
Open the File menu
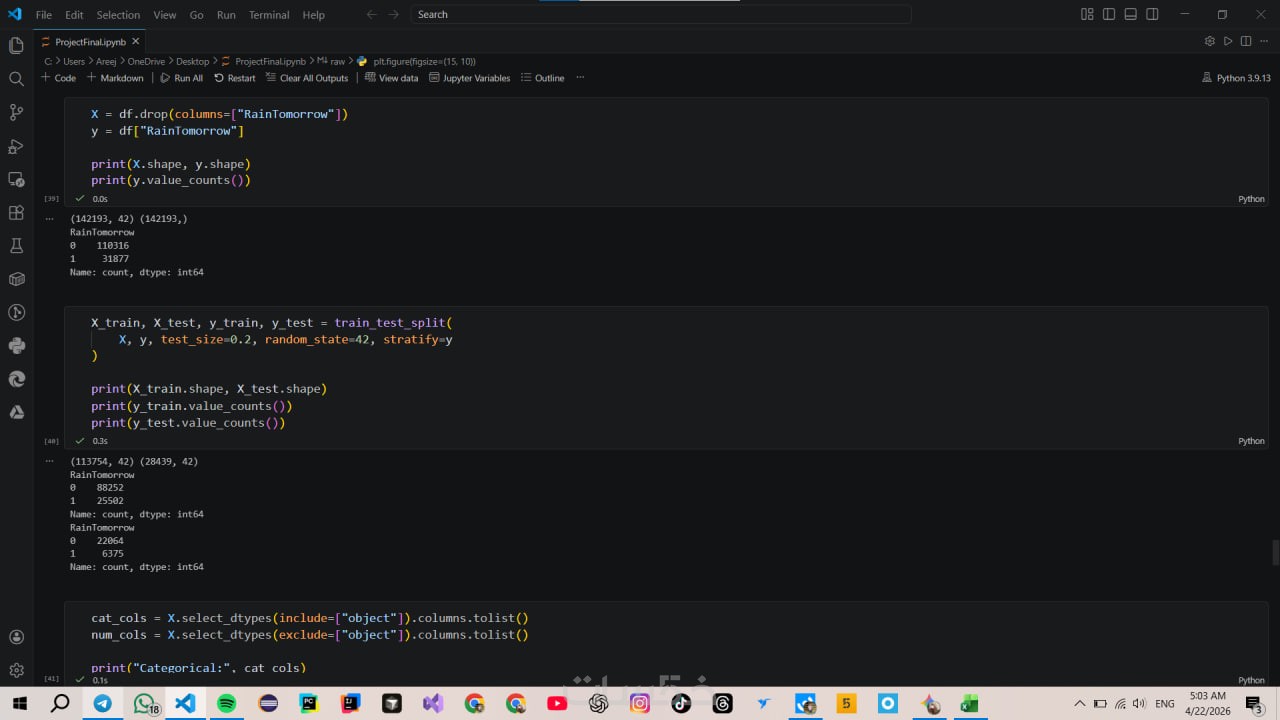click(x=44, y=15)
